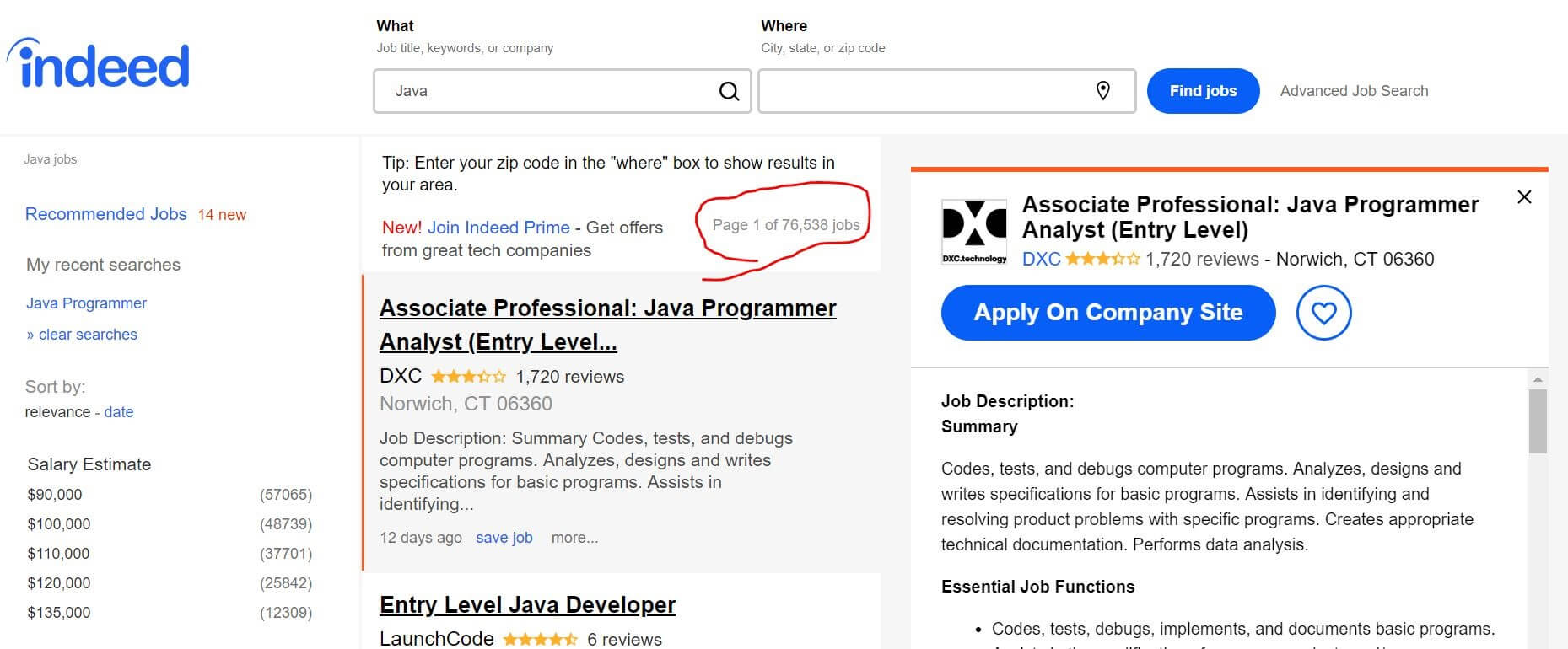Open Entry Level Java Developer listing
Screen dimensions: 1568x649
pos(527,605)
